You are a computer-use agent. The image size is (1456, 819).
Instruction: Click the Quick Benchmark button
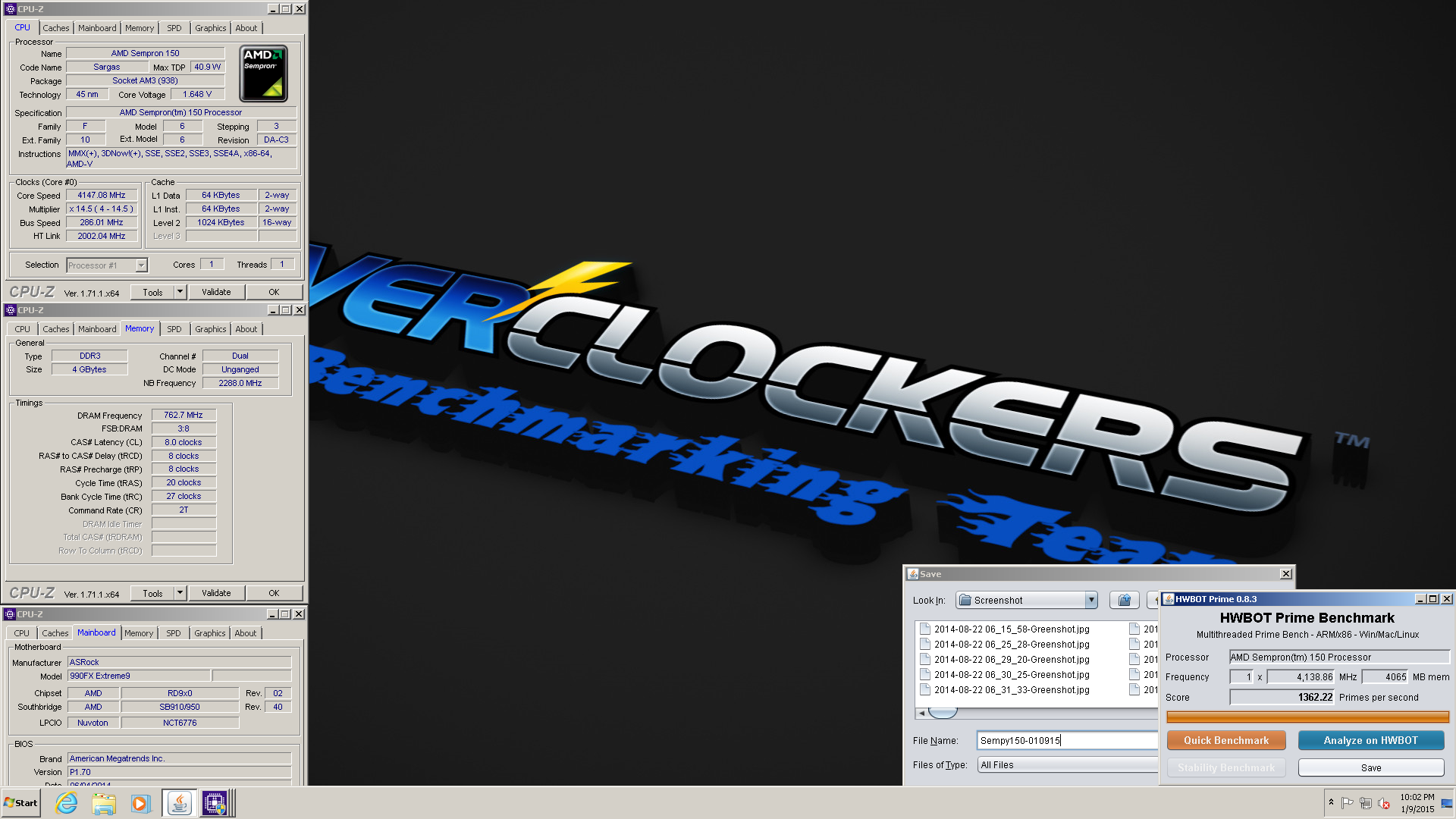click(x=1225, y=740)
